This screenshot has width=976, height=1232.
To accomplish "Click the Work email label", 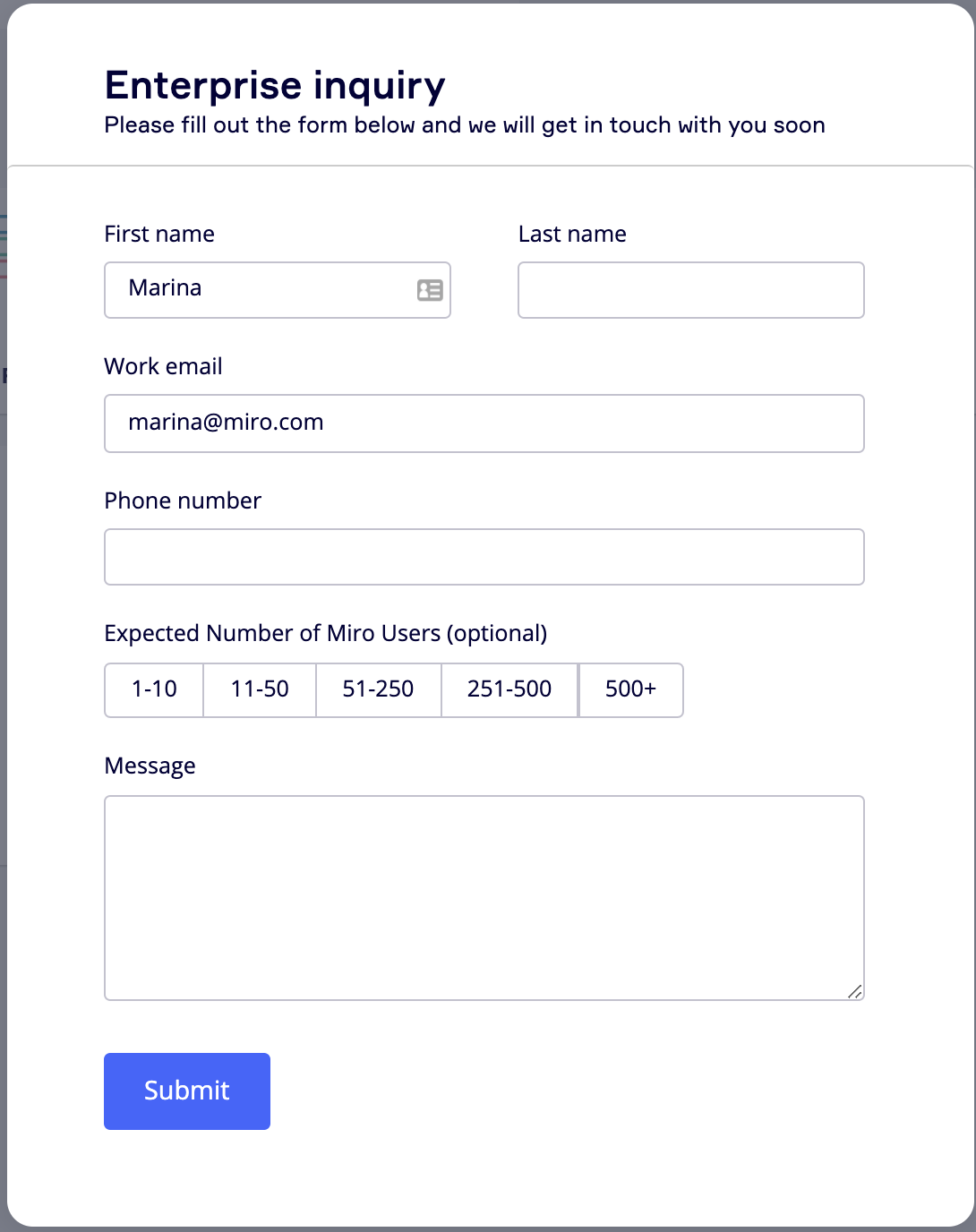I will pyautogui.click(x=163, y=367).
